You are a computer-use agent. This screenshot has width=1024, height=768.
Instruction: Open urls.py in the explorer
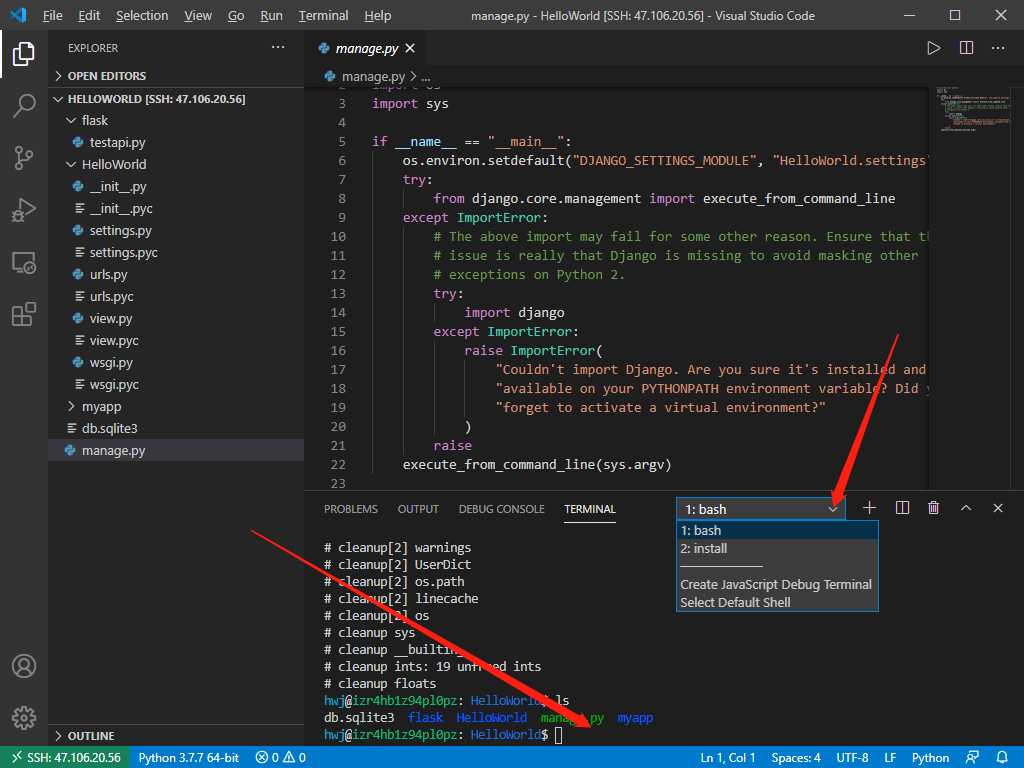point(108,274)
